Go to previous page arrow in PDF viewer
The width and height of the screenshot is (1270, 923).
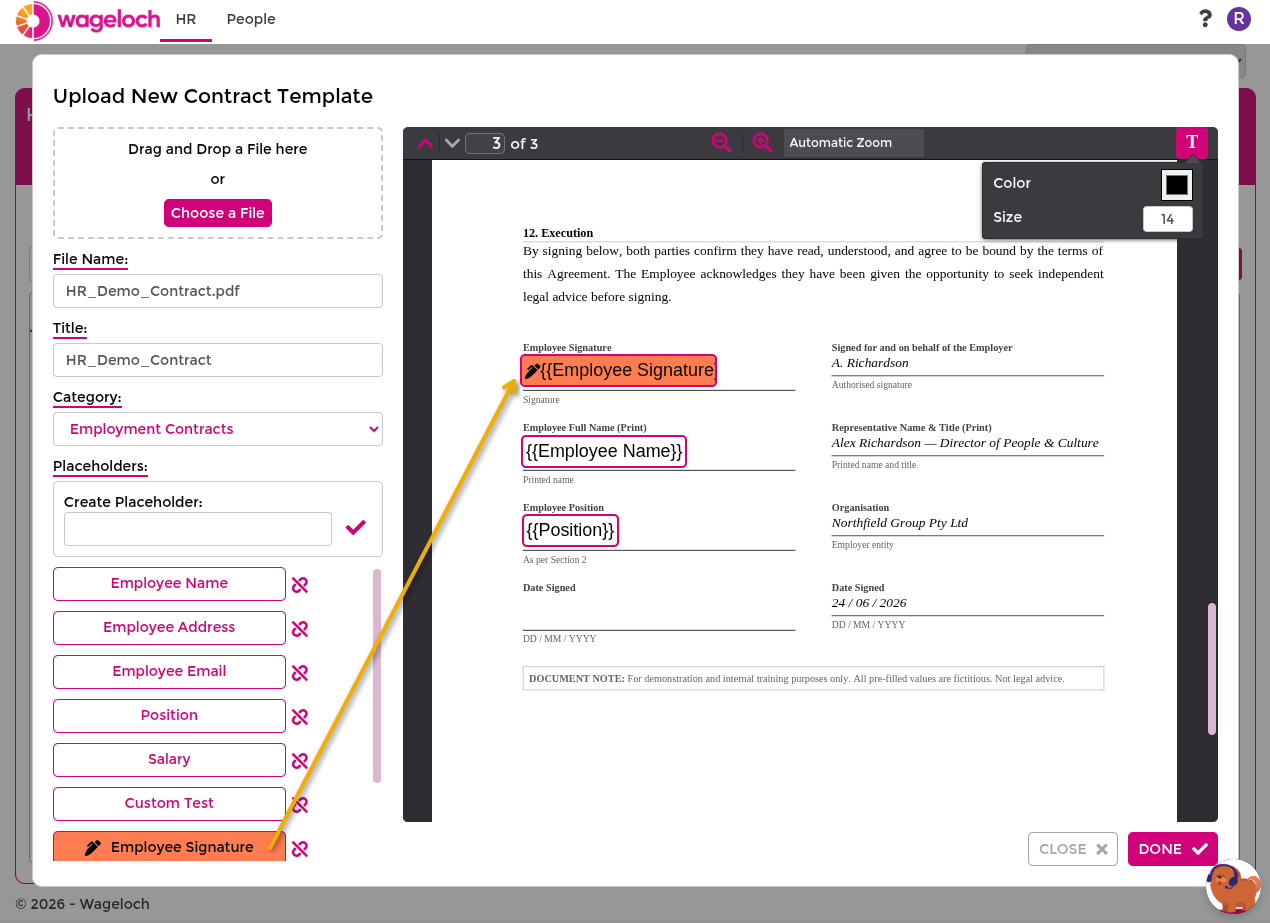tap(425, 143)
